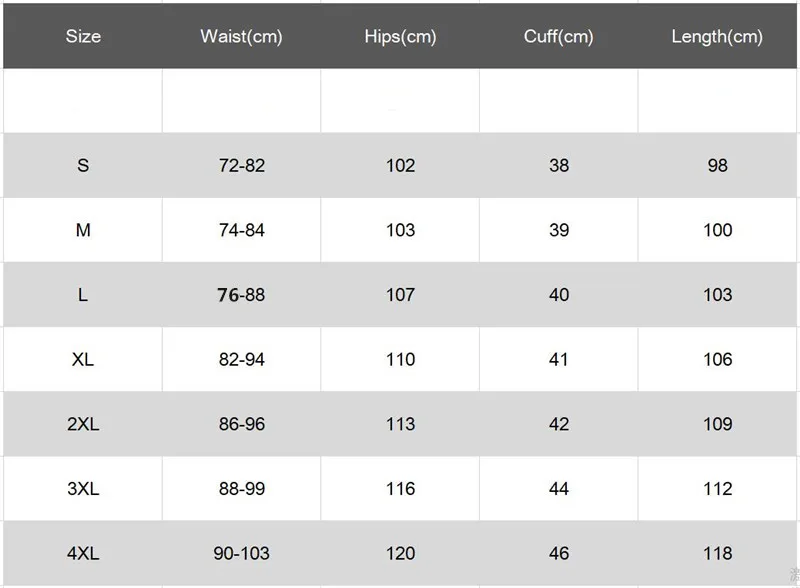This screenshot has height=588, width=800.
Task: Select the 4XL size cell
Action: [83, 553]
